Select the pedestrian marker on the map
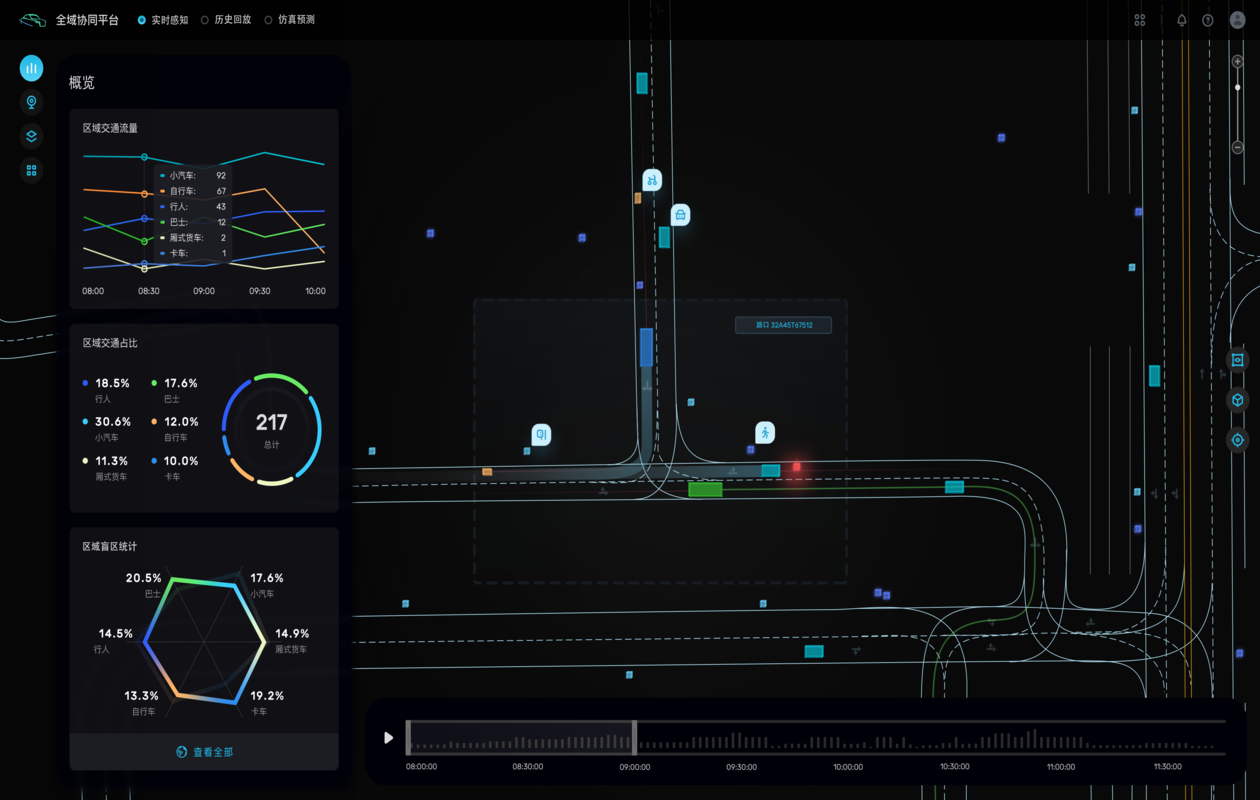1260x800 pixels. tap(765, 432)
